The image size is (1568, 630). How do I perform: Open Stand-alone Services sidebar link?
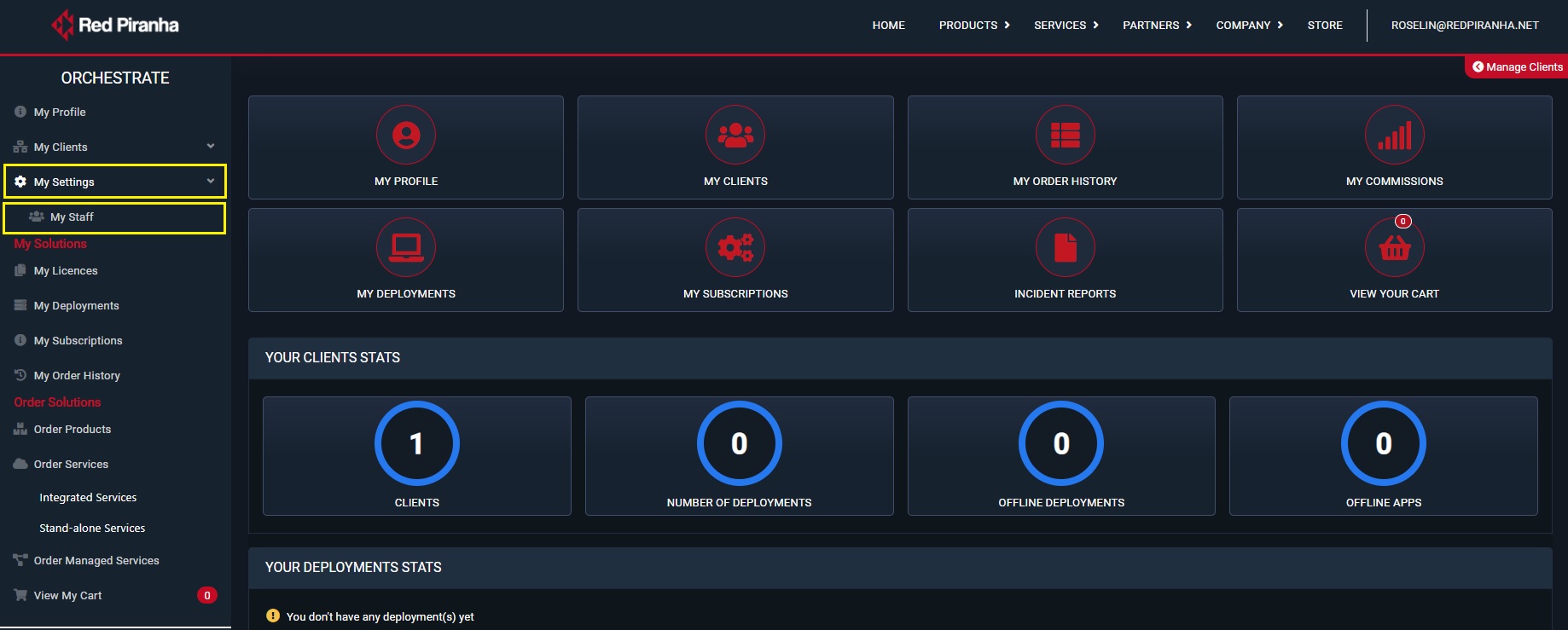(x=92, y=528)
